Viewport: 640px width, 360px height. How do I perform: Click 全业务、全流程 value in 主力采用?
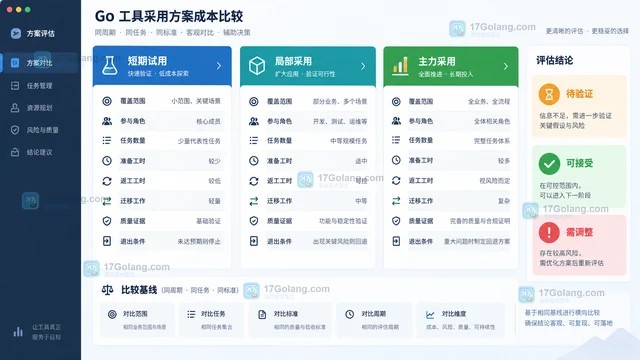(489, 101)
